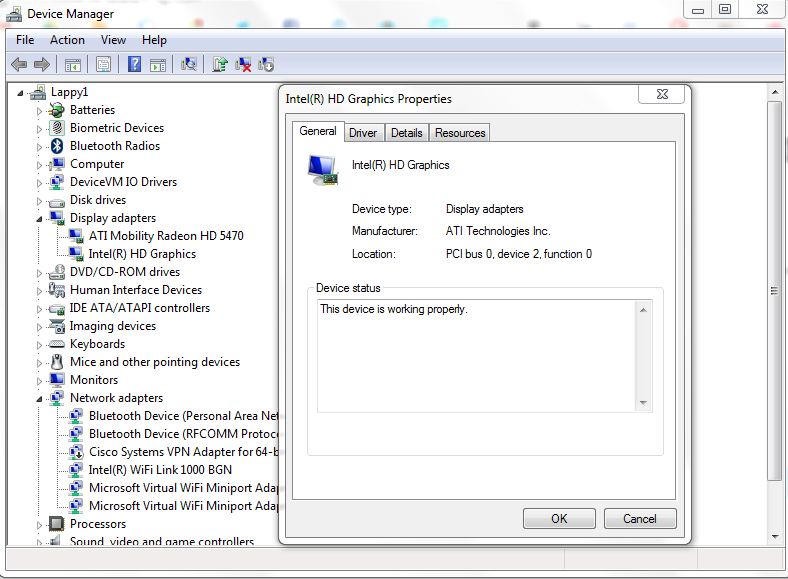
Task: Select Intel(R) HD Graphics in tree
Action: [142, 254]
